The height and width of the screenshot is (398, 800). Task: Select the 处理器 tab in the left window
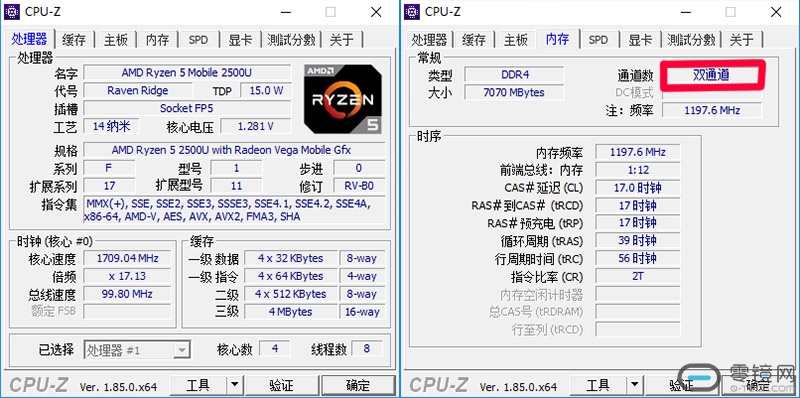click(x=30, y=39)
